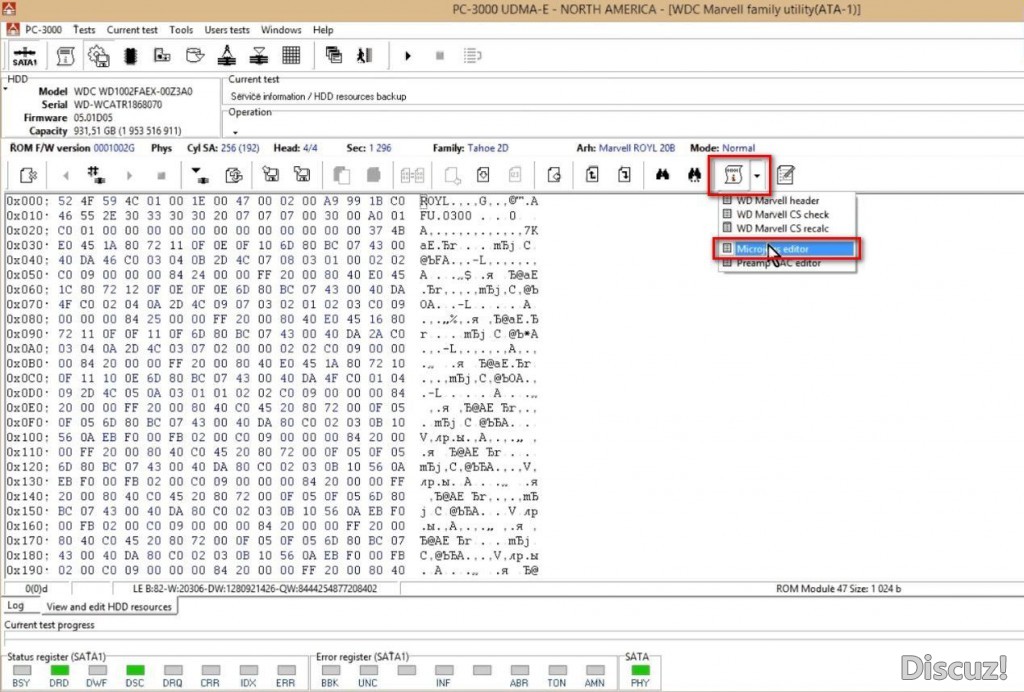The image size is (1024, 692).
Task: Click the circuit board icon beside the microchip
Action: click(x=162, y=55)
